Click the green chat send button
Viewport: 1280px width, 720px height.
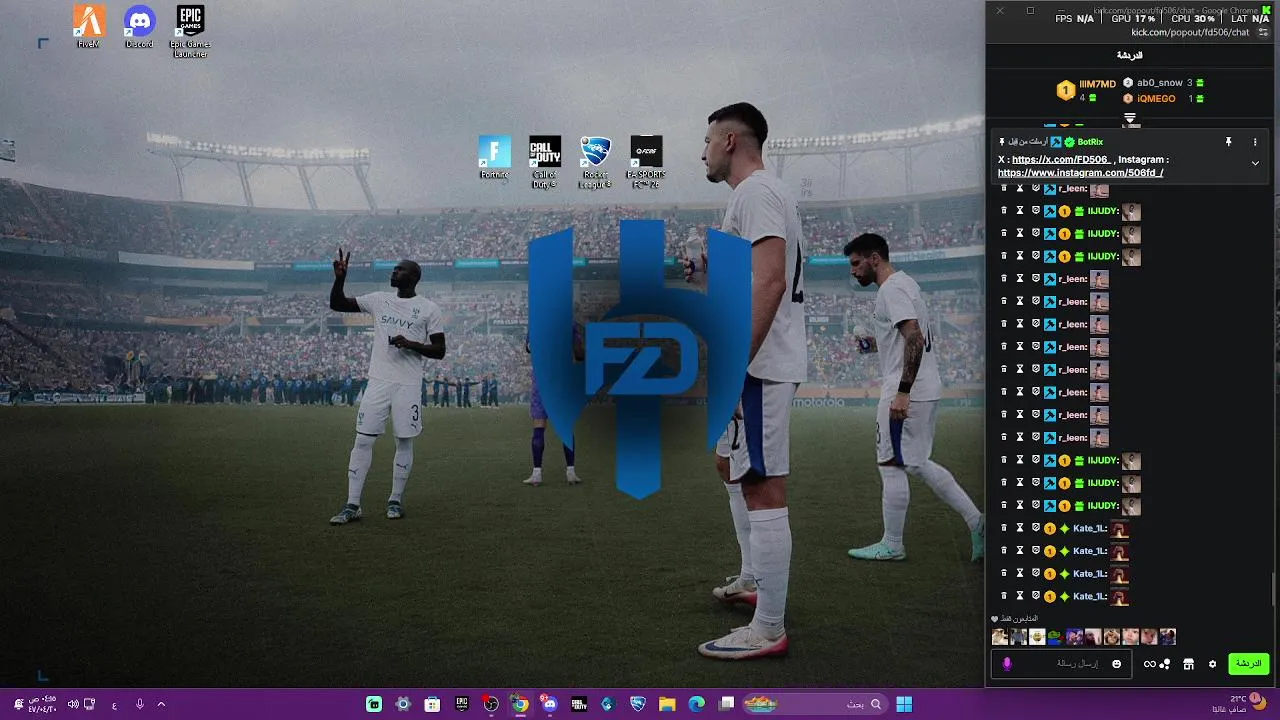1248,664
